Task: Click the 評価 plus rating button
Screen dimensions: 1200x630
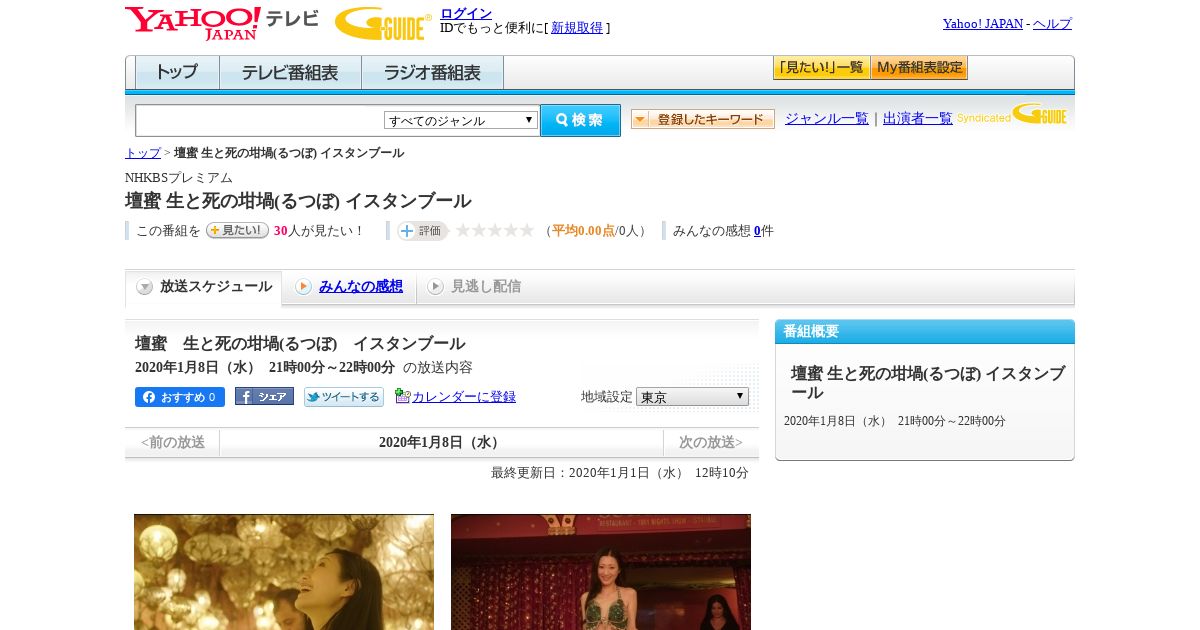Action: (422, 231)
